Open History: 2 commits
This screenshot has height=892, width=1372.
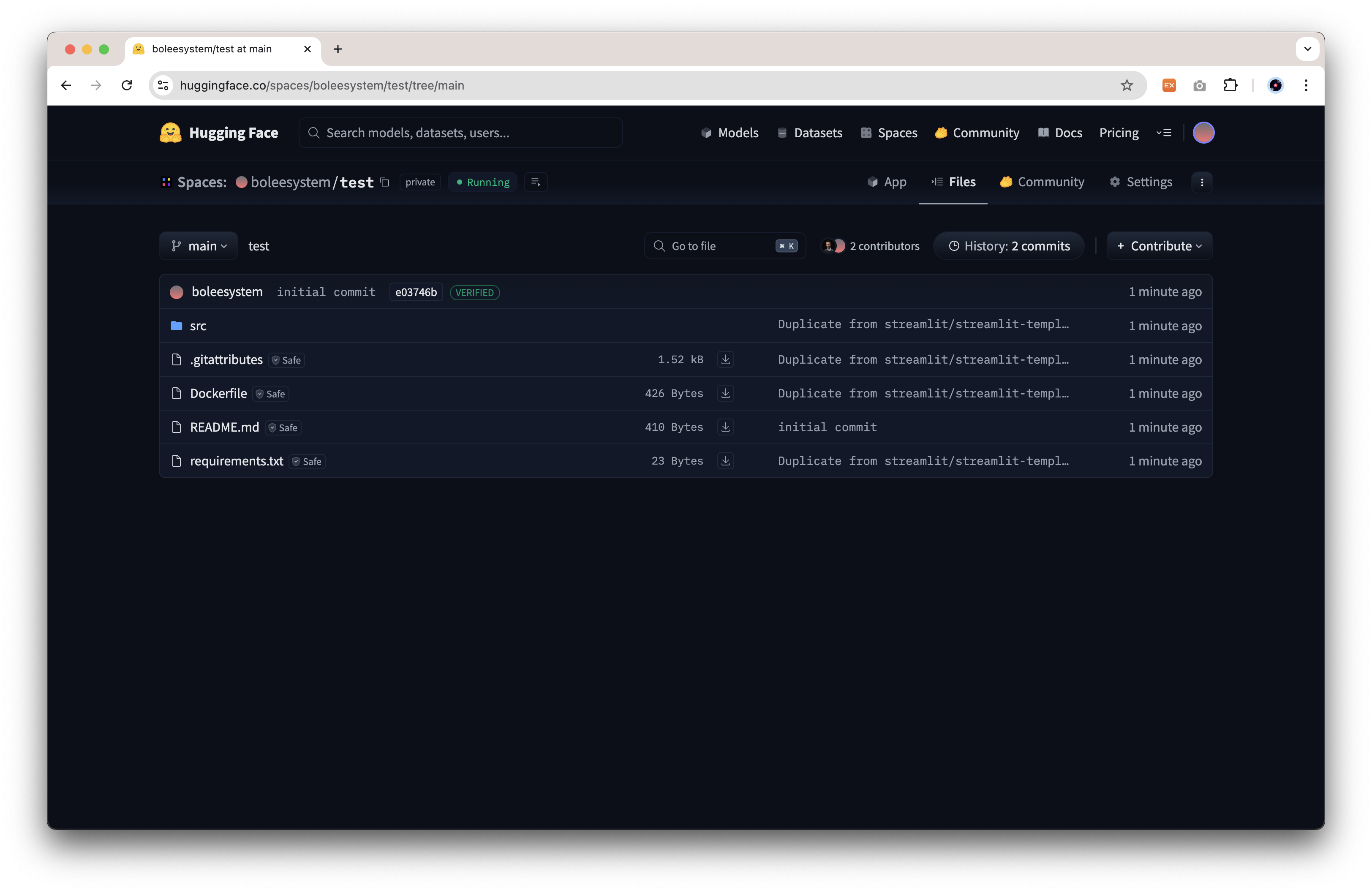click(x=1009, y=246)
